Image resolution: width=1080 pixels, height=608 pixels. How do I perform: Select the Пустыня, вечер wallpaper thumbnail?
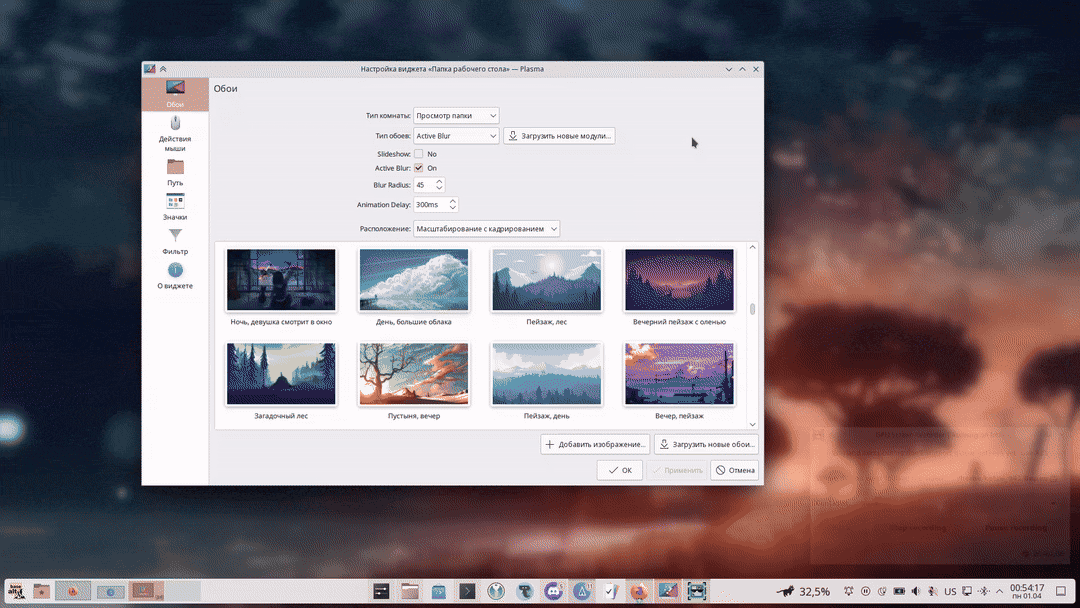point(413,375)
